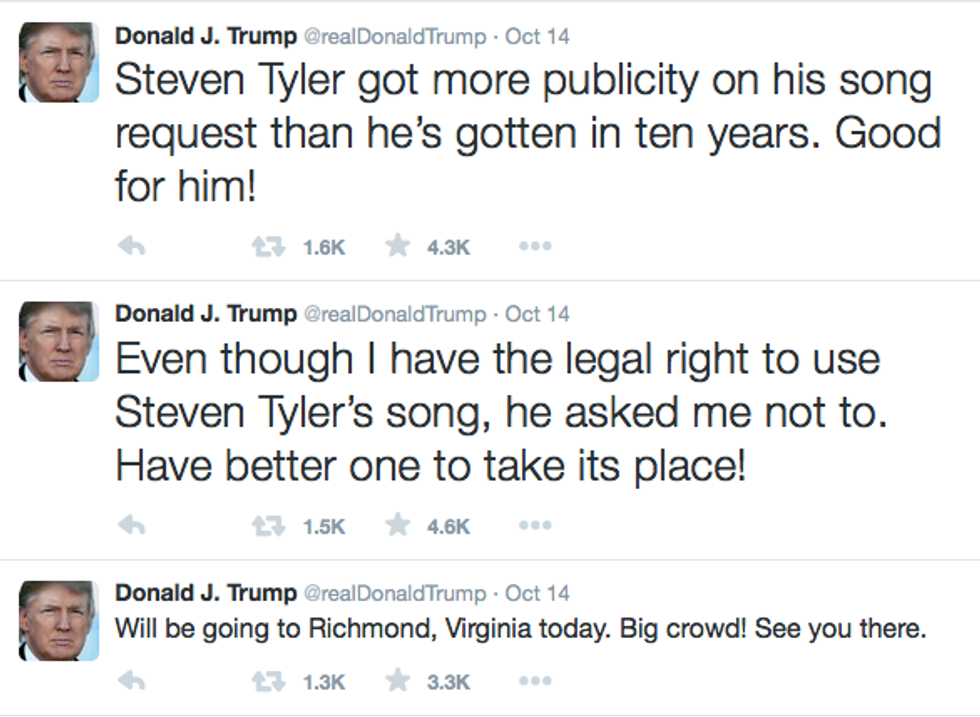The image size is (980, 717).
Task: Favorite the Richmond tweet with 3.3K stars
Action: coord(398,682)
